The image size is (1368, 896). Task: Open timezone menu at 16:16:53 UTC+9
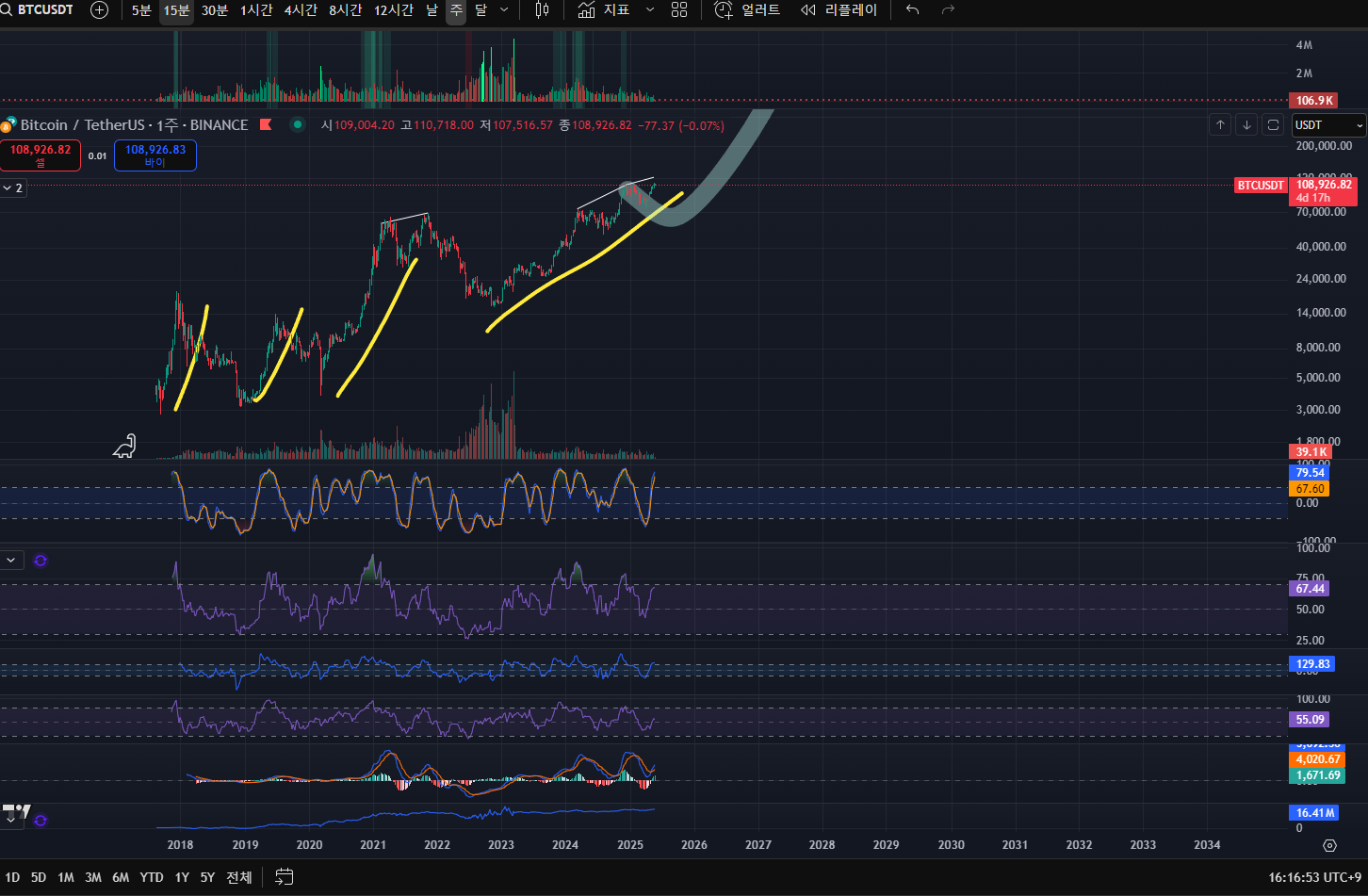click(x=1315, y=877)
